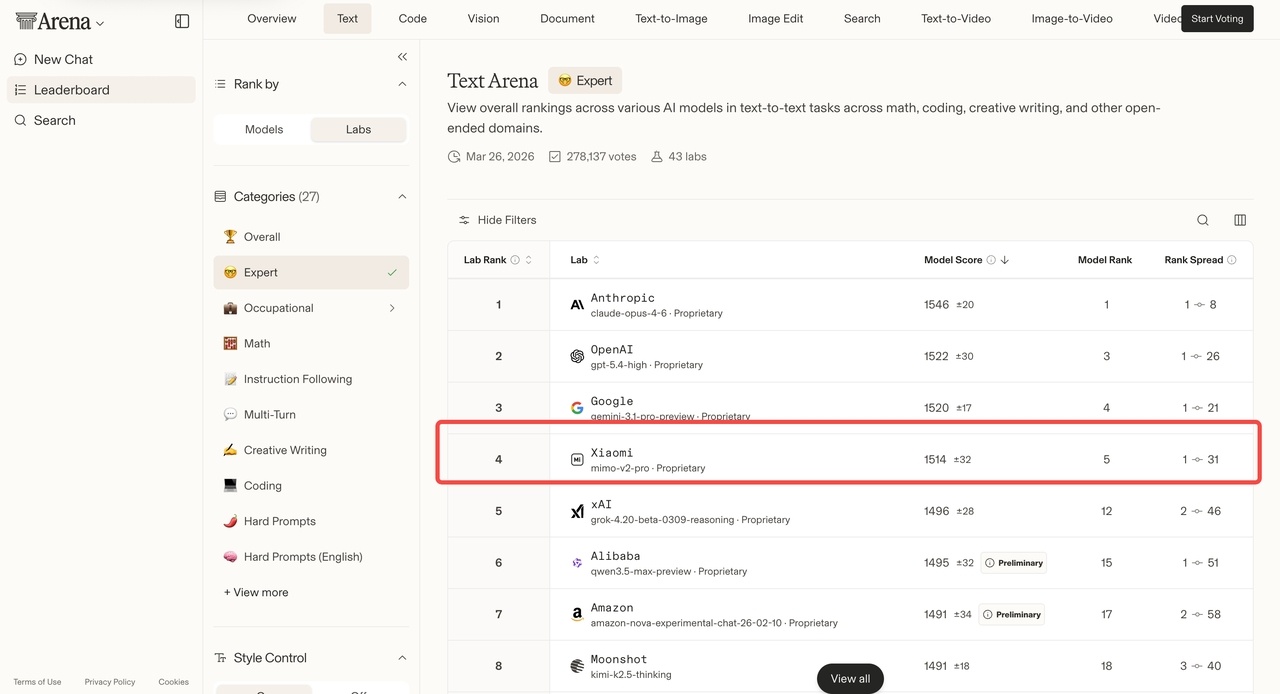The width and height of the screenshot is (1280, 694).
Task: Open the column layout icon
Action: (1240, 220)
